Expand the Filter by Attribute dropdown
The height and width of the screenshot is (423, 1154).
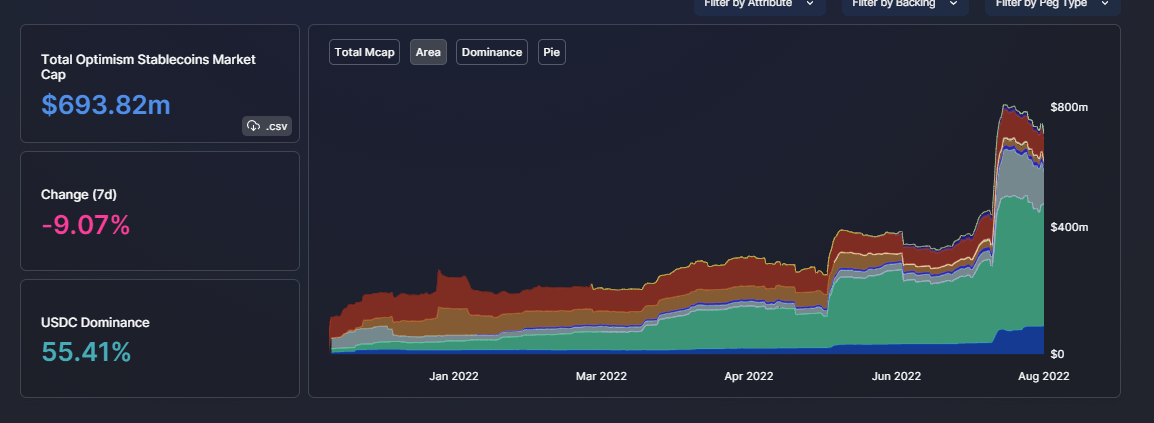(759, 5)
